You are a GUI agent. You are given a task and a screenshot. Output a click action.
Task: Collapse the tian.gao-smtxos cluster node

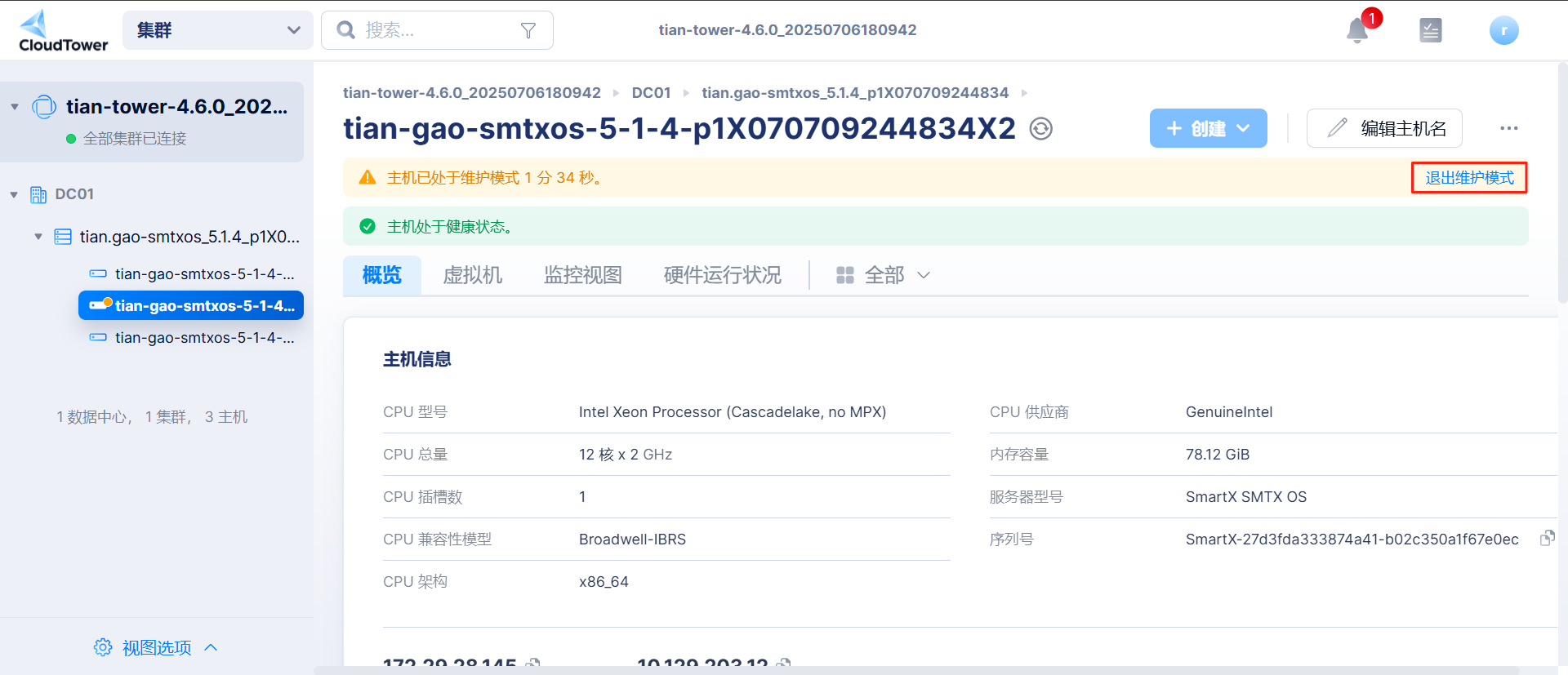[38, 237]
